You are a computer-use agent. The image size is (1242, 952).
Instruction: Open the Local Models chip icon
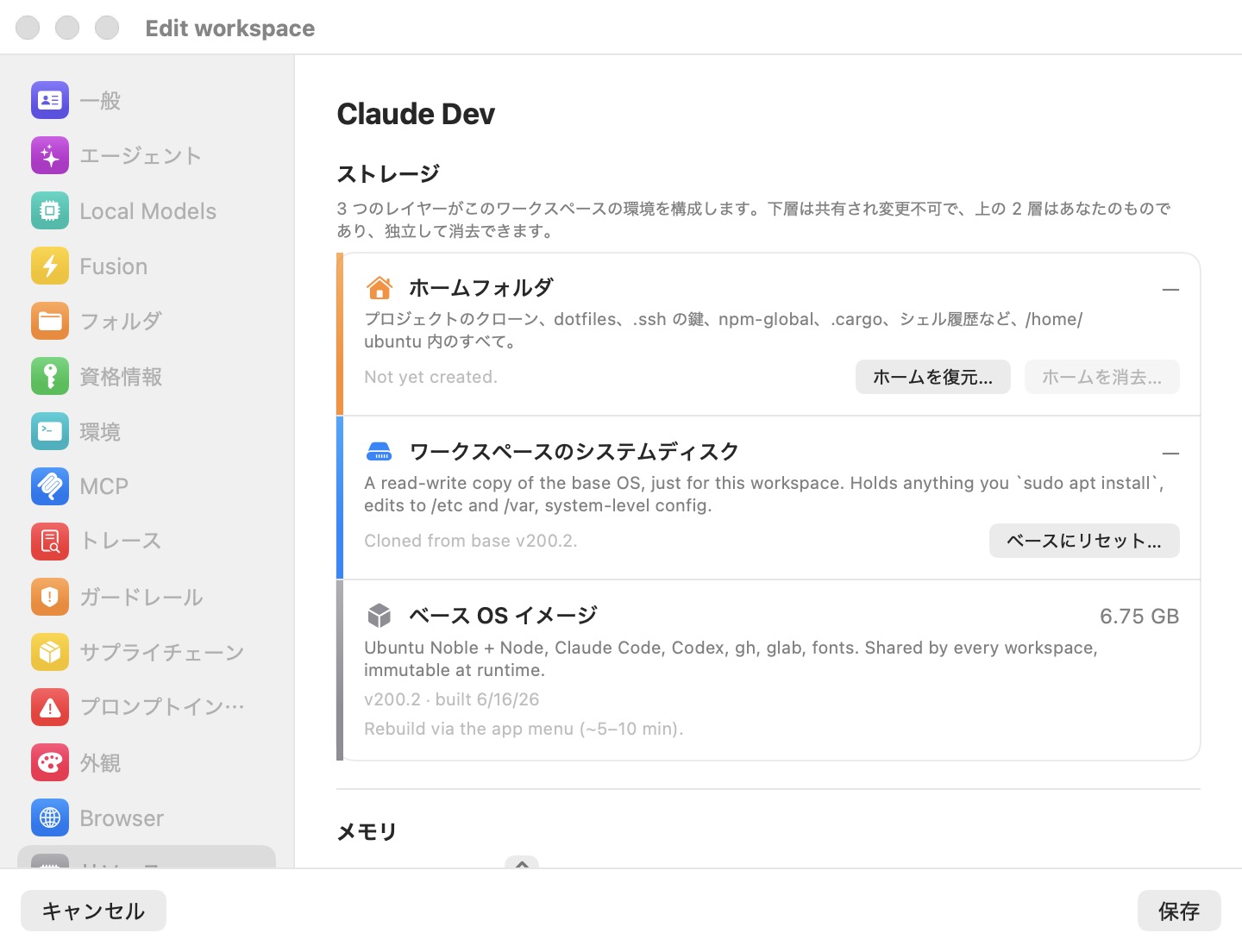click(x=50, y=210)
